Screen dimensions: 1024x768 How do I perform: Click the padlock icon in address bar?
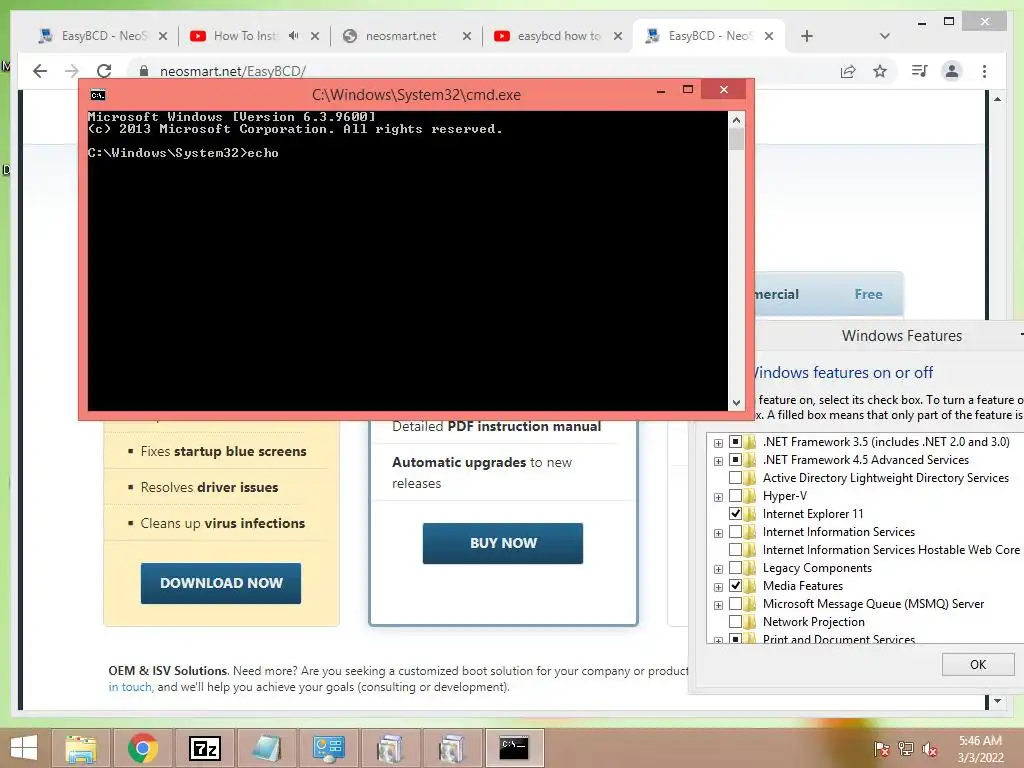[x=144, y=71]
